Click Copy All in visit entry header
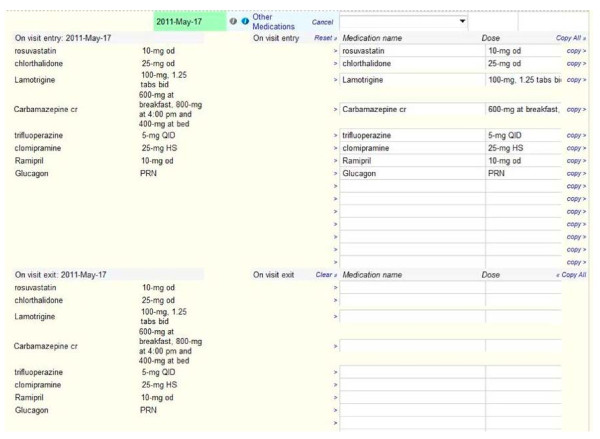 coord(571,38)
